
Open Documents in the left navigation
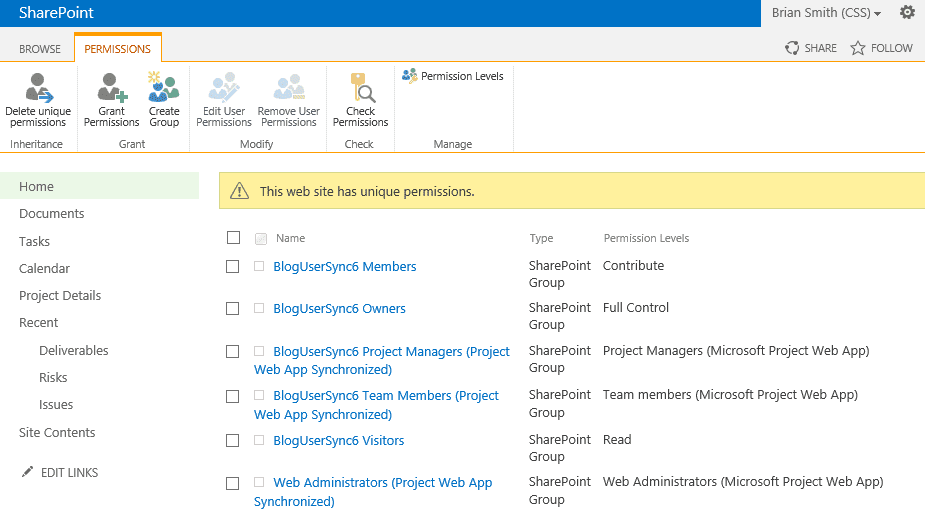pos(51,213)
